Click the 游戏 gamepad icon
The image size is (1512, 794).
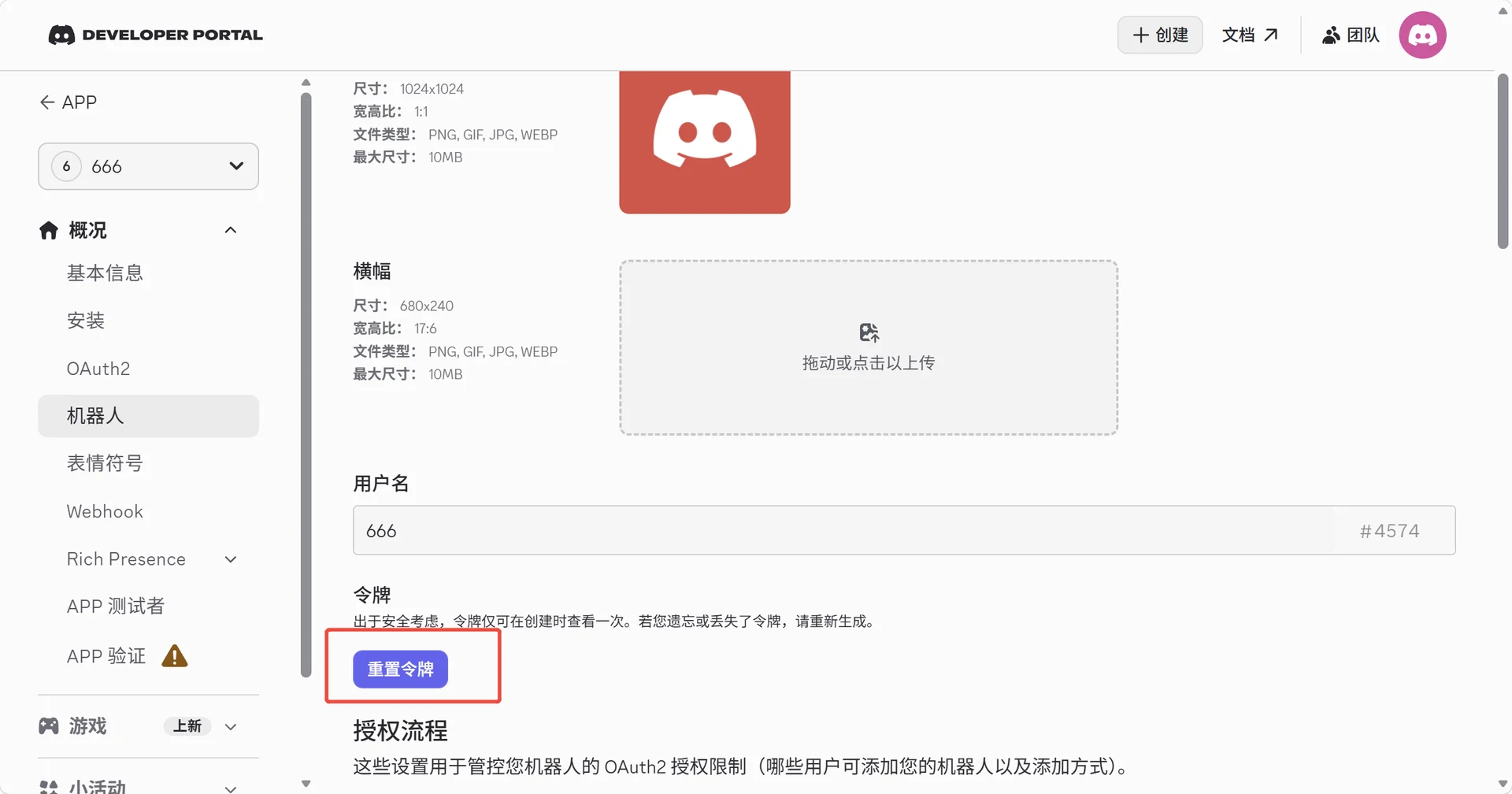click(49, 725)
